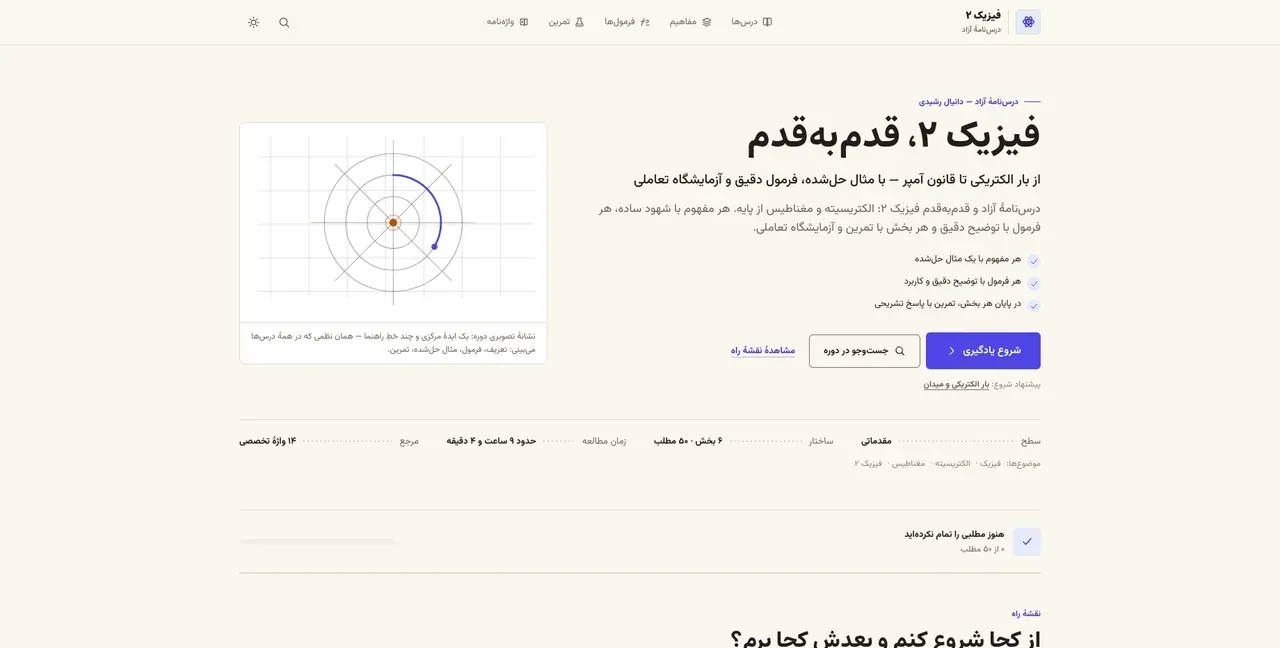
Task: Click the جست‌وجو در دوره button
Action: tap(864, 351)
